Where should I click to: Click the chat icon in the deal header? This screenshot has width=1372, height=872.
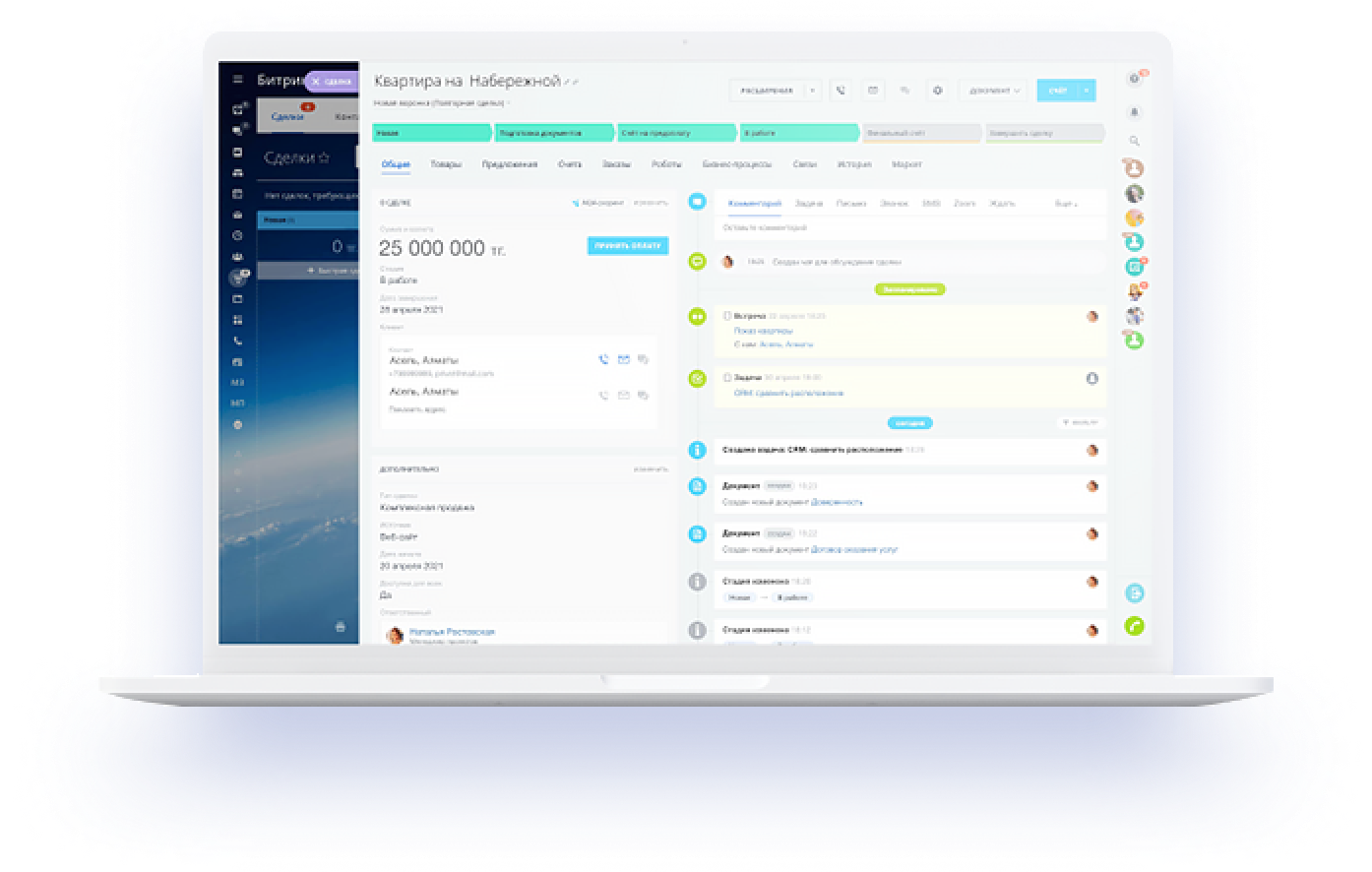904,91
